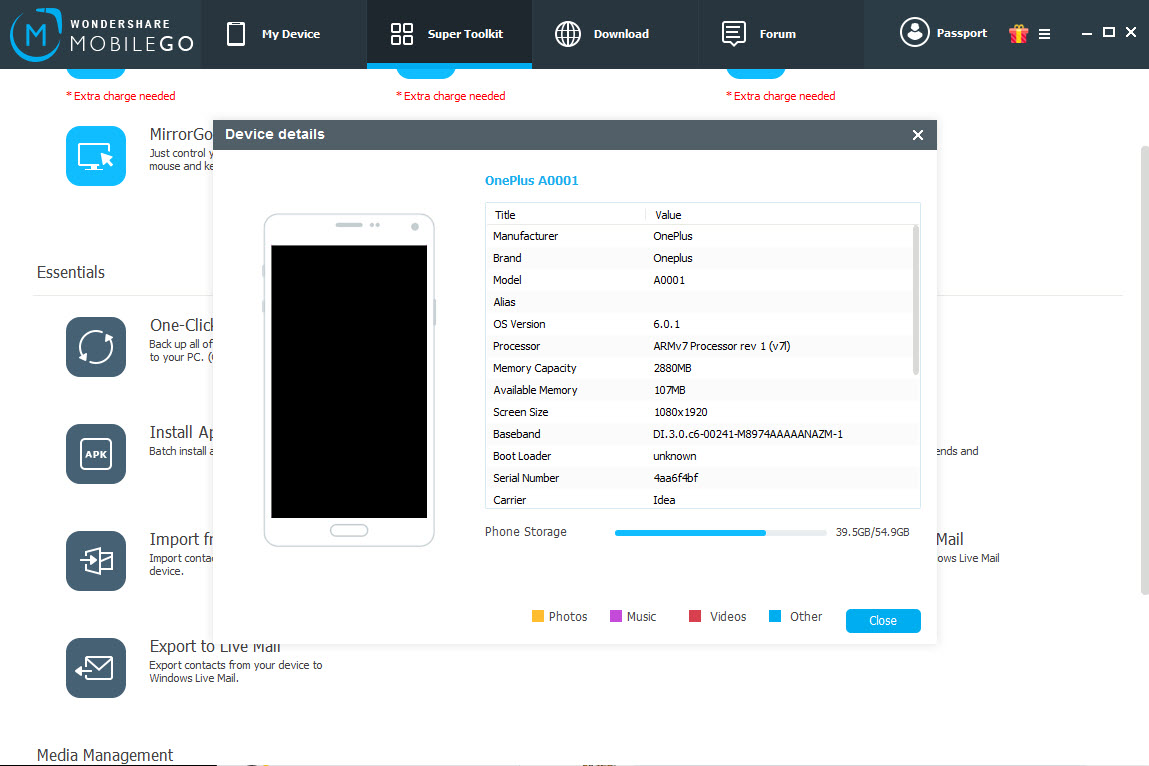Click the blue Other color swatch
This screenshot has height=766, width=1149.
point(775,616)
